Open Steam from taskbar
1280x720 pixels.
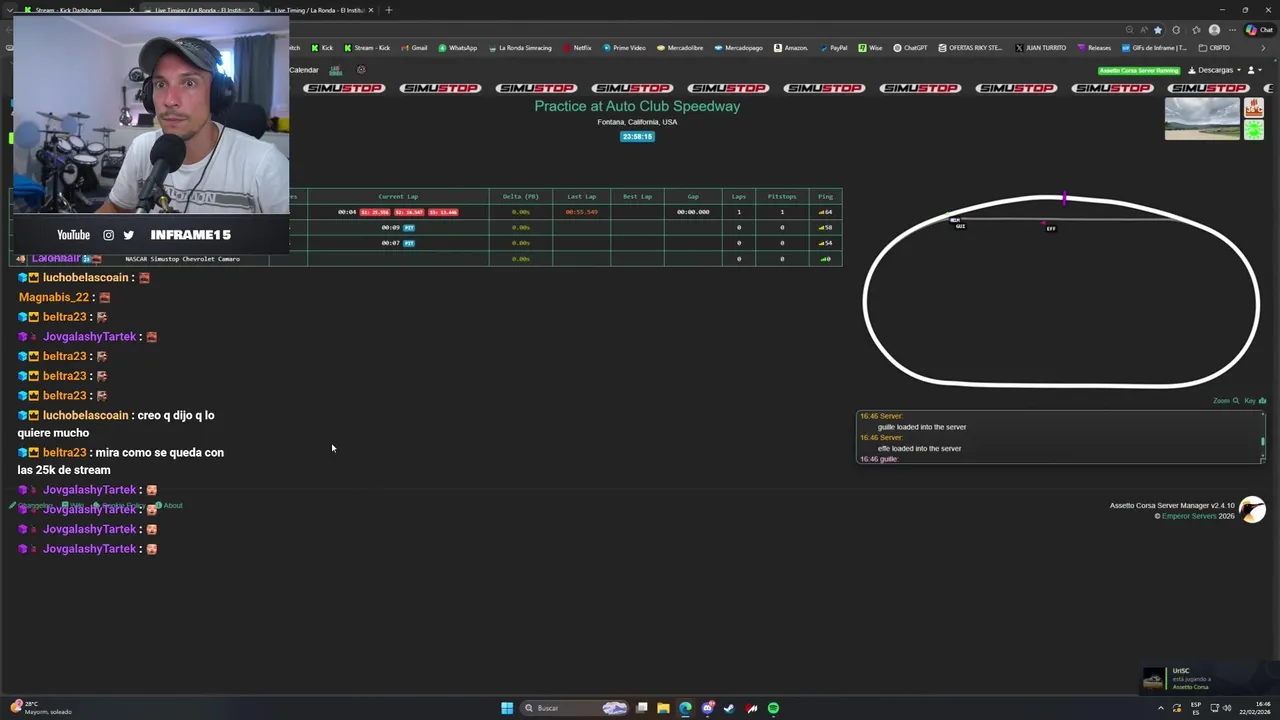pyautogui.click(x=729, y=708)
